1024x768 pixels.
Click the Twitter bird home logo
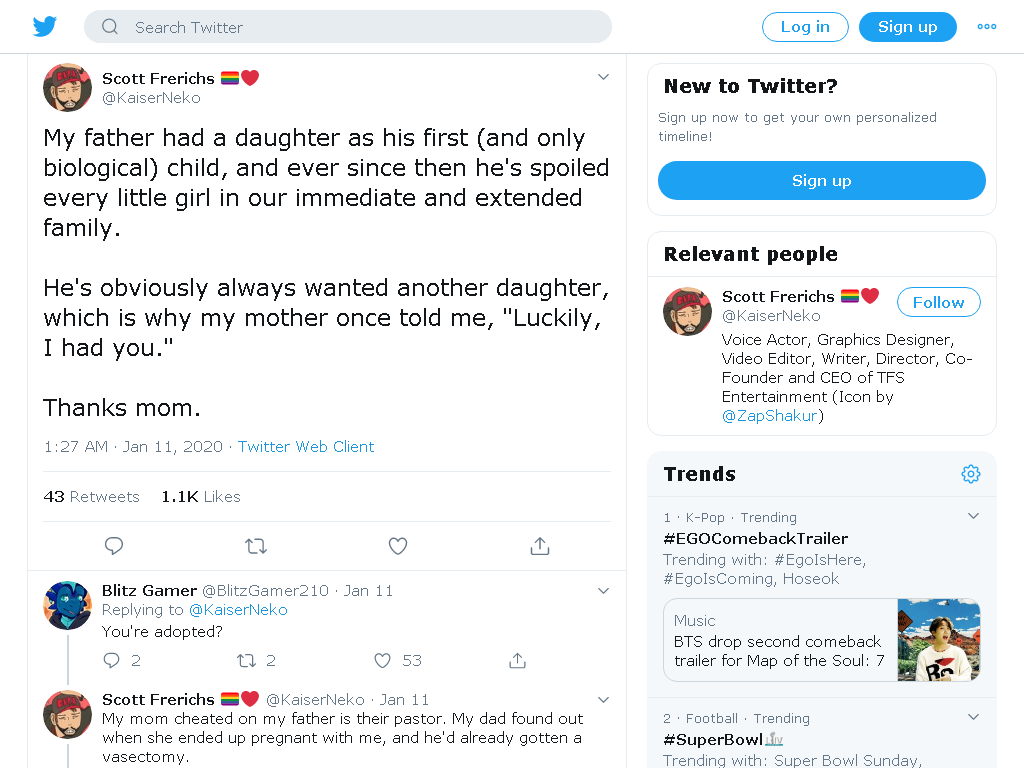(x=44, y=27)
